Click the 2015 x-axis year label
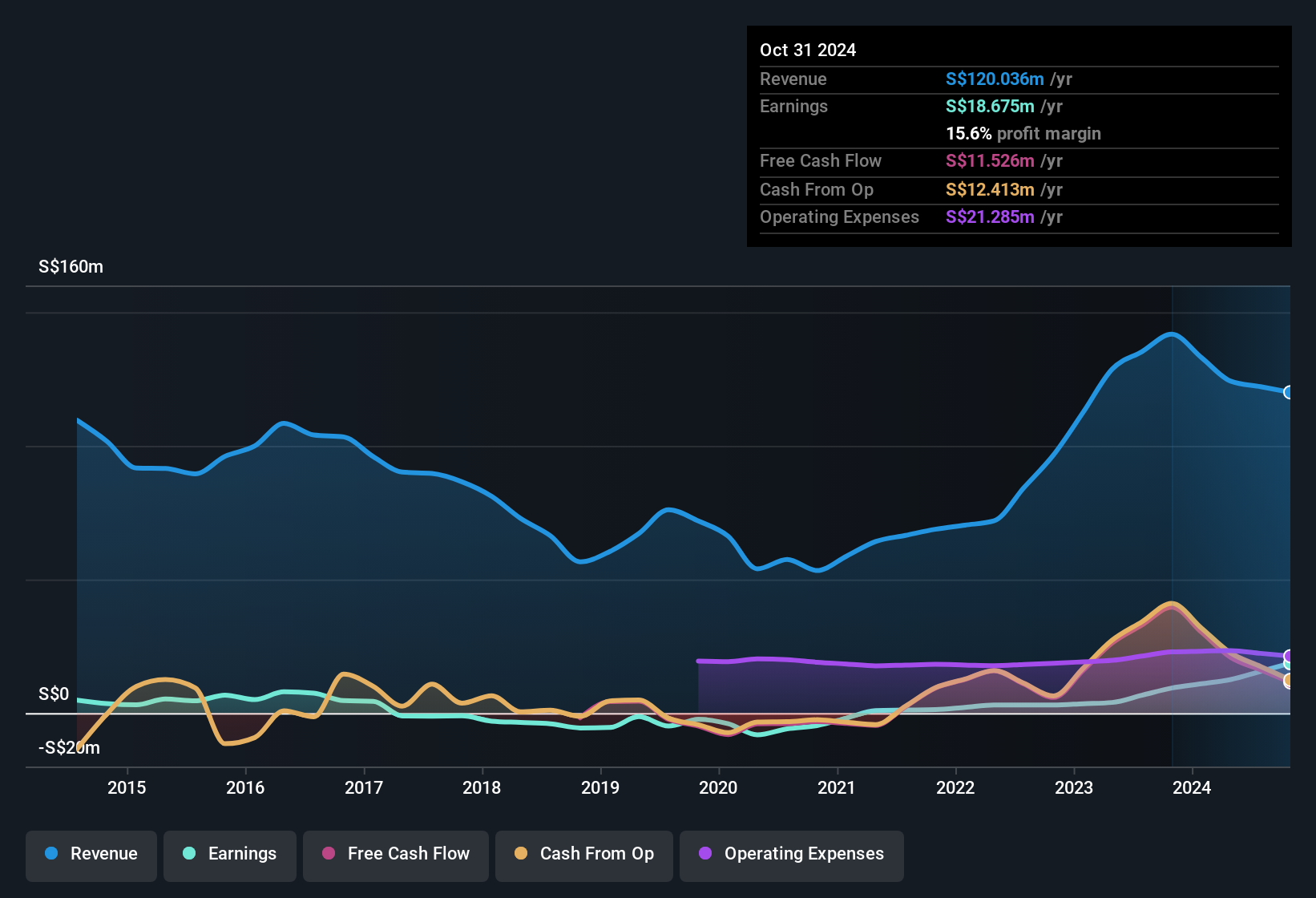Screen dimensions: 1316x898 tap(127, 787)
